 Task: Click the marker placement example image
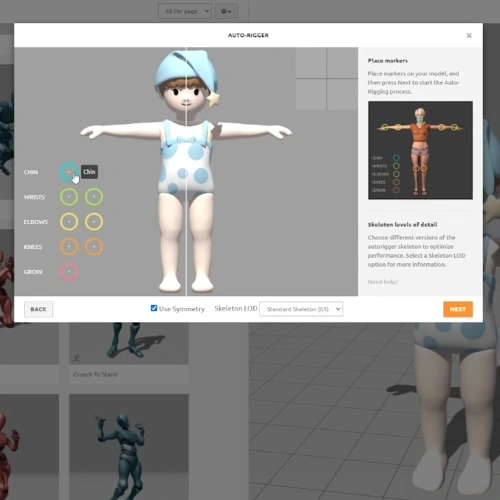(x=420, y=150)
